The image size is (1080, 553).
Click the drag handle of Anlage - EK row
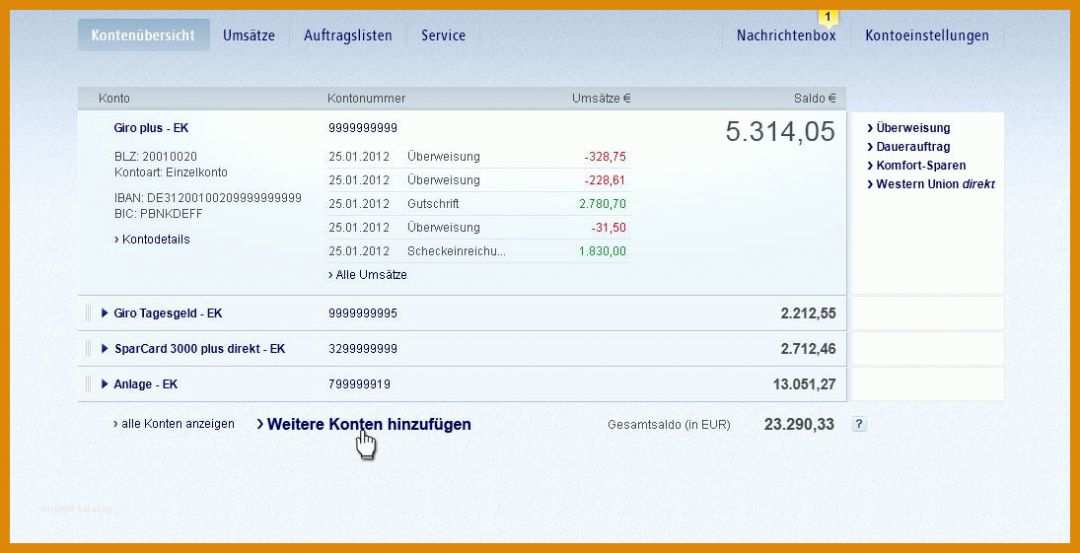point(88,384)
